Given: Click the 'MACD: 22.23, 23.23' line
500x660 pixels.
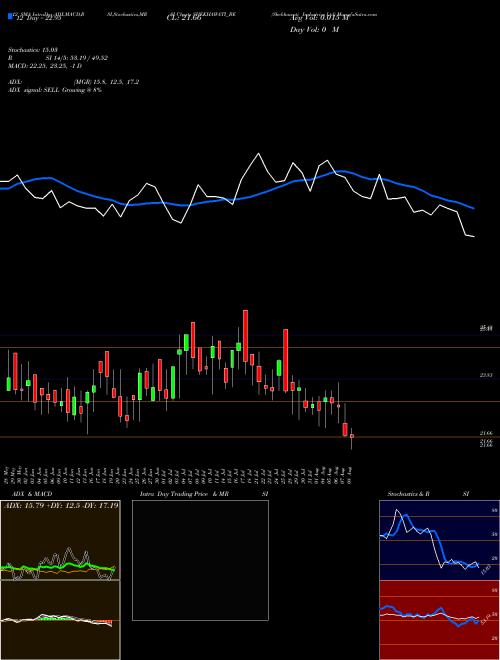Looking at the screenshot, I should (x=45, y=66).
